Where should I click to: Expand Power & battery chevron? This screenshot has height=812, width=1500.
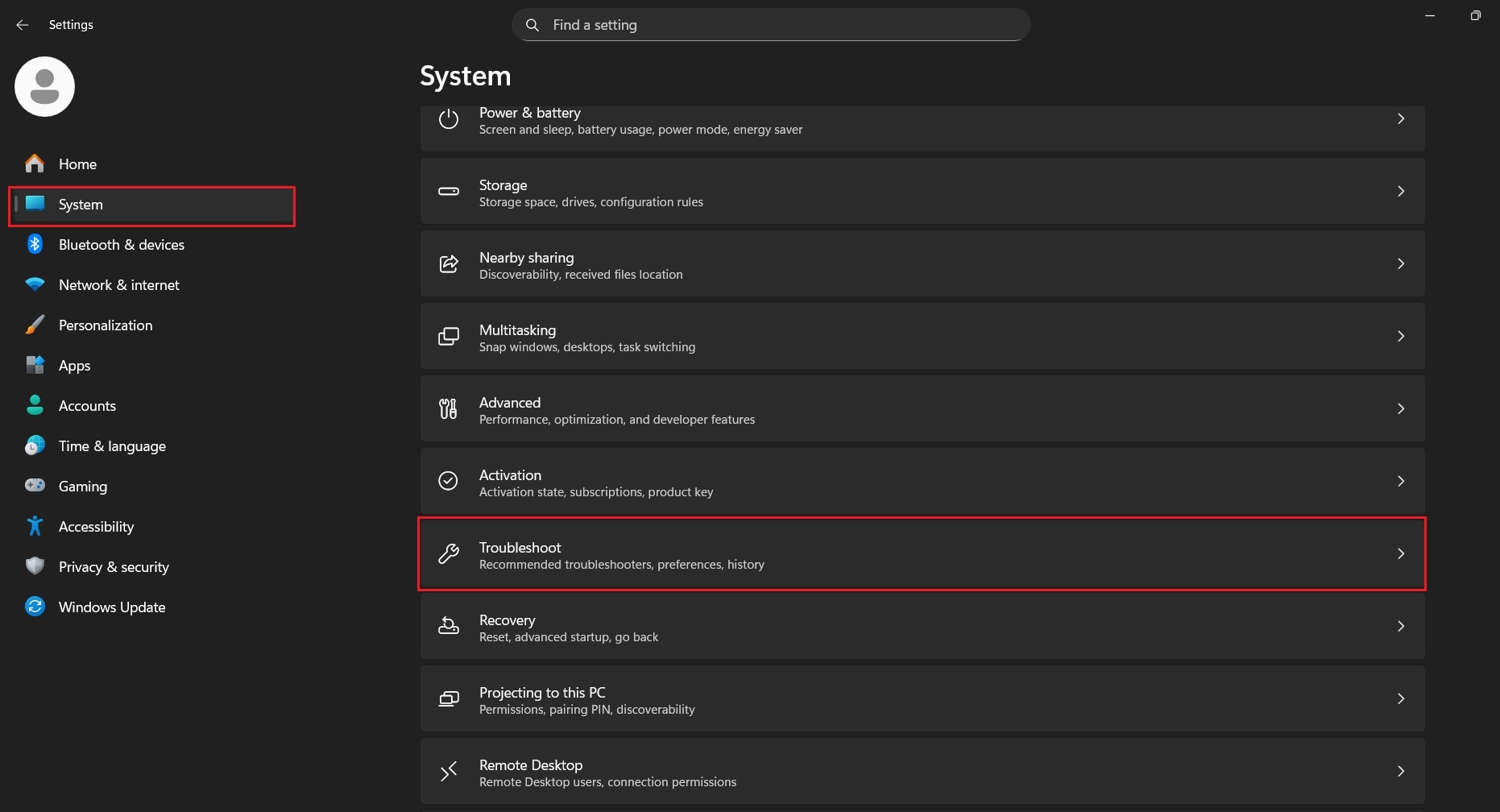(1400, 119)
